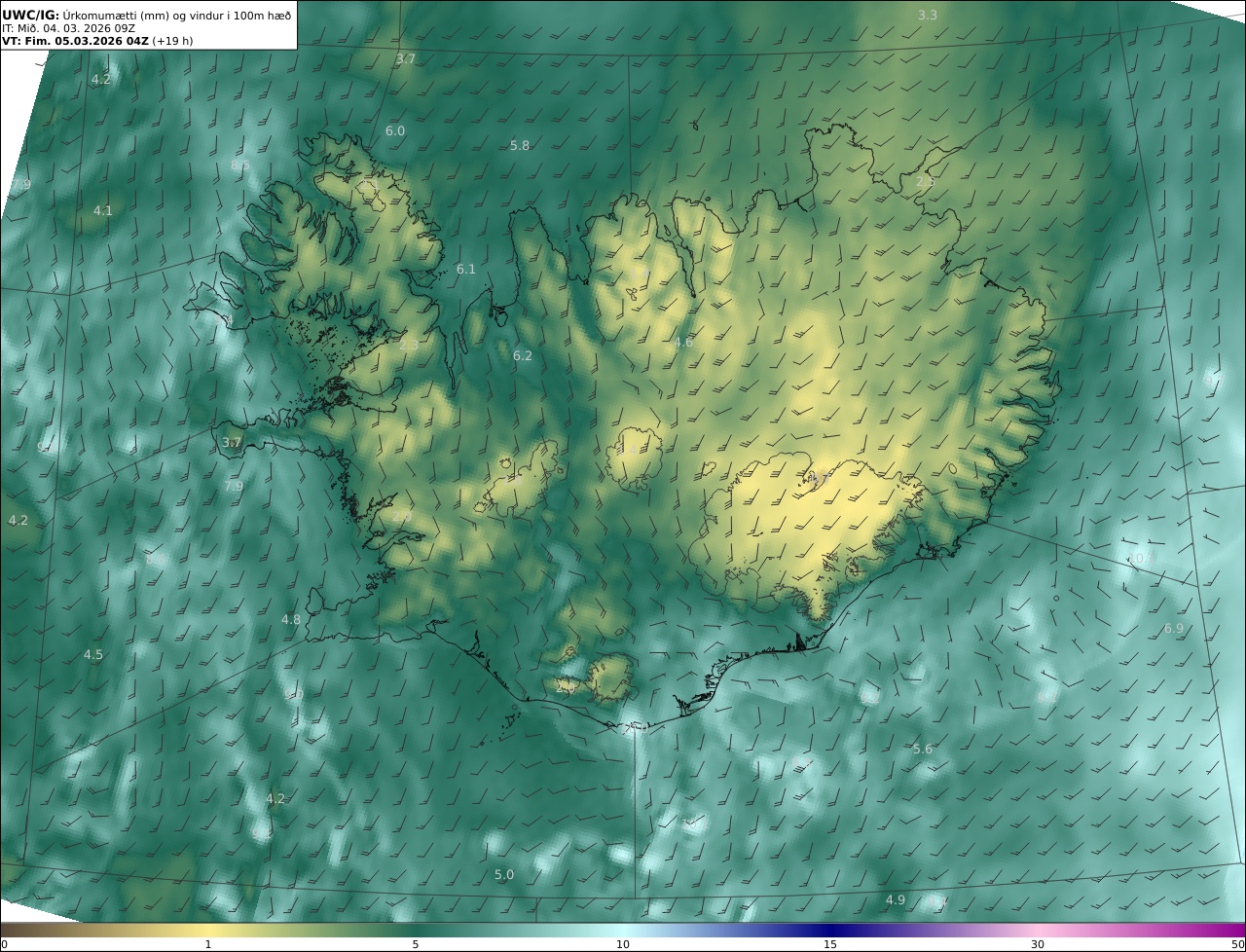Screen dimensions: 1246x952
Task: Click the 5.8 value label on the map
Action: click(520, 145)
